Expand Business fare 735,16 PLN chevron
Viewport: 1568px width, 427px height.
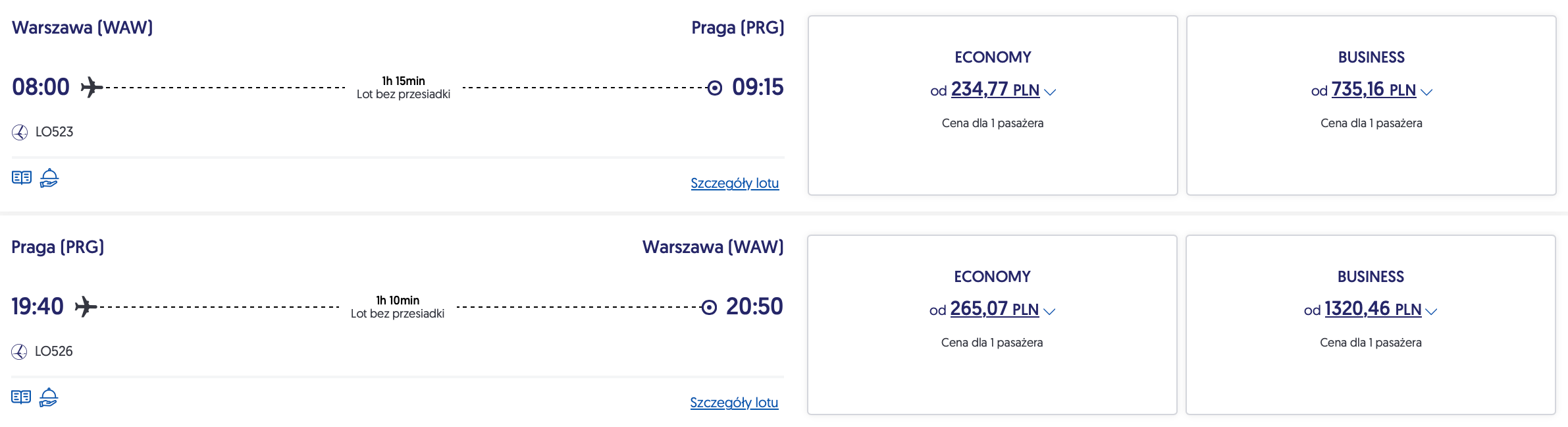pyautogui.click(x=1426, y=92)
